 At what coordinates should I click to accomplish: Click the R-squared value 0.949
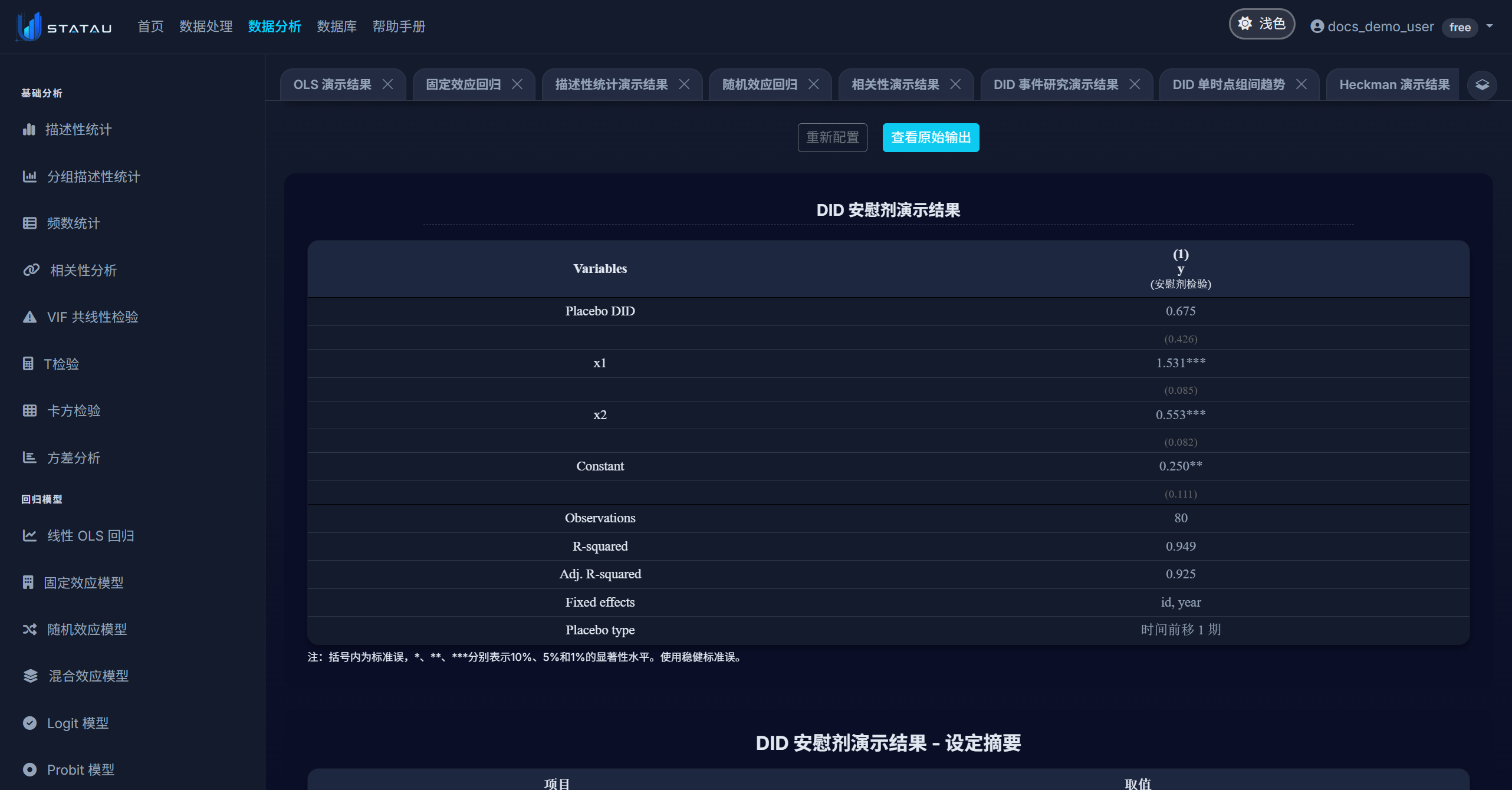pos(1181,546)
